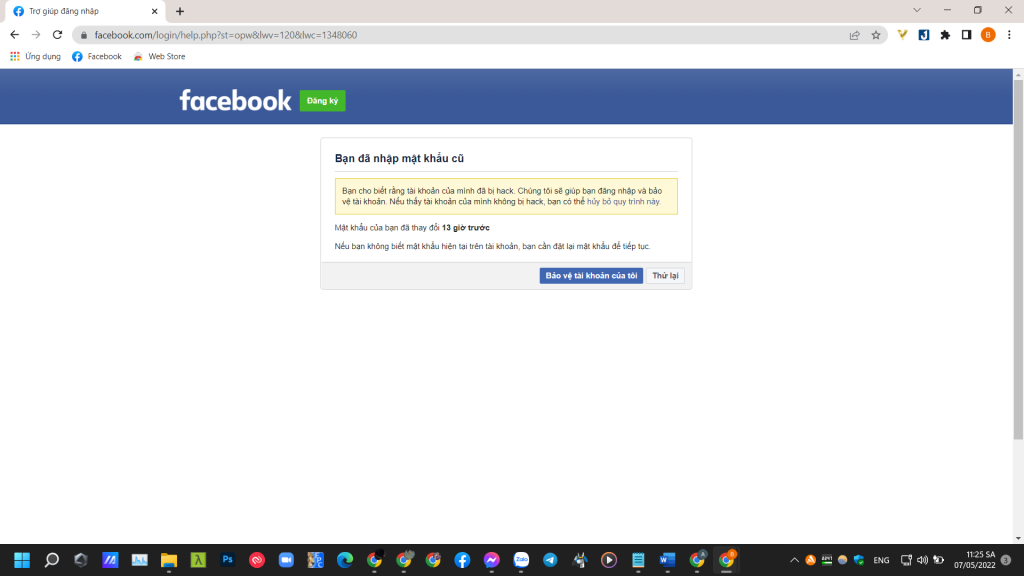Click "Bảo vệ tài khoản của tôi" button
Screen dimensions: 1024x576
591,276
